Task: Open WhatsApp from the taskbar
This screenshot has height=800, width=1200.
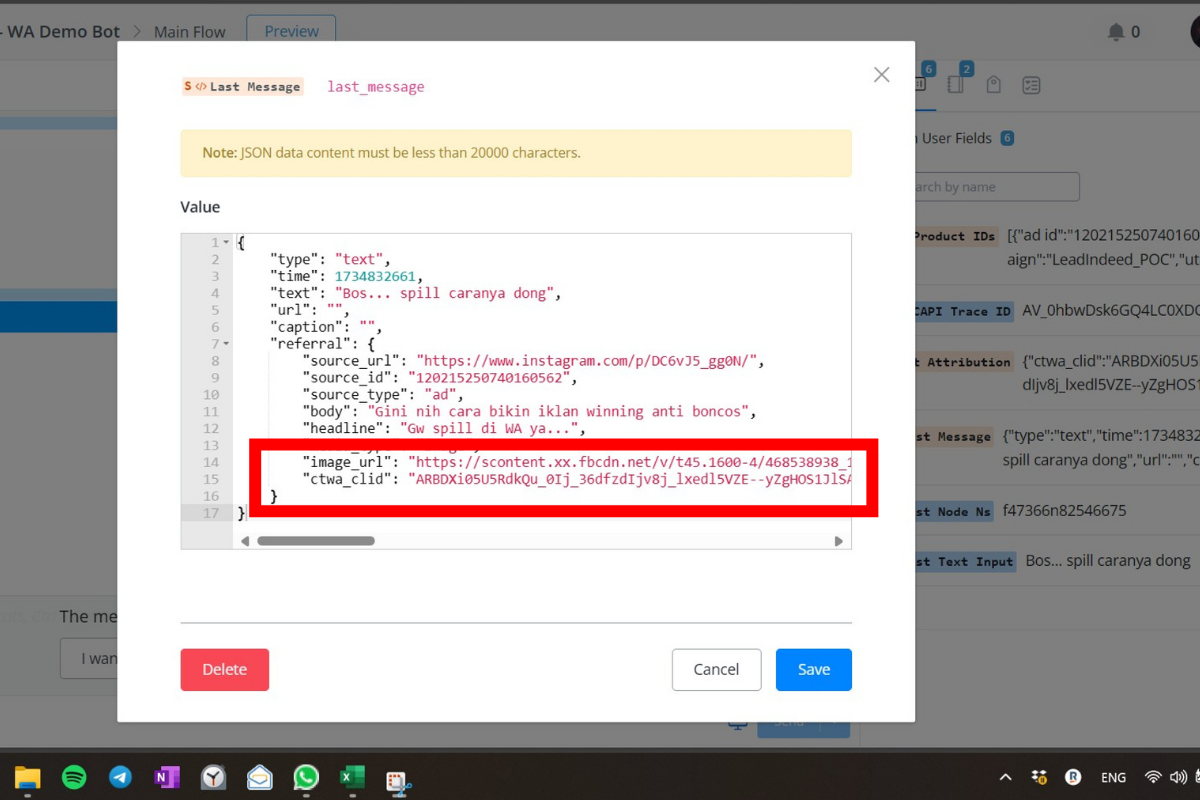Action: tap(306, 777)
